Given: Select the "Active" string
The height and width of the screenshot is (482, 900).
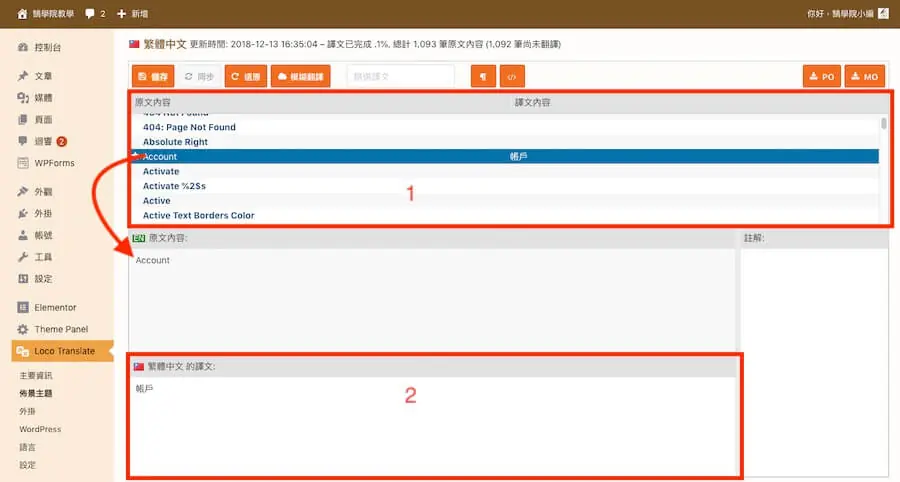Looking at the screenshot, I should click(x=505, y=201).
